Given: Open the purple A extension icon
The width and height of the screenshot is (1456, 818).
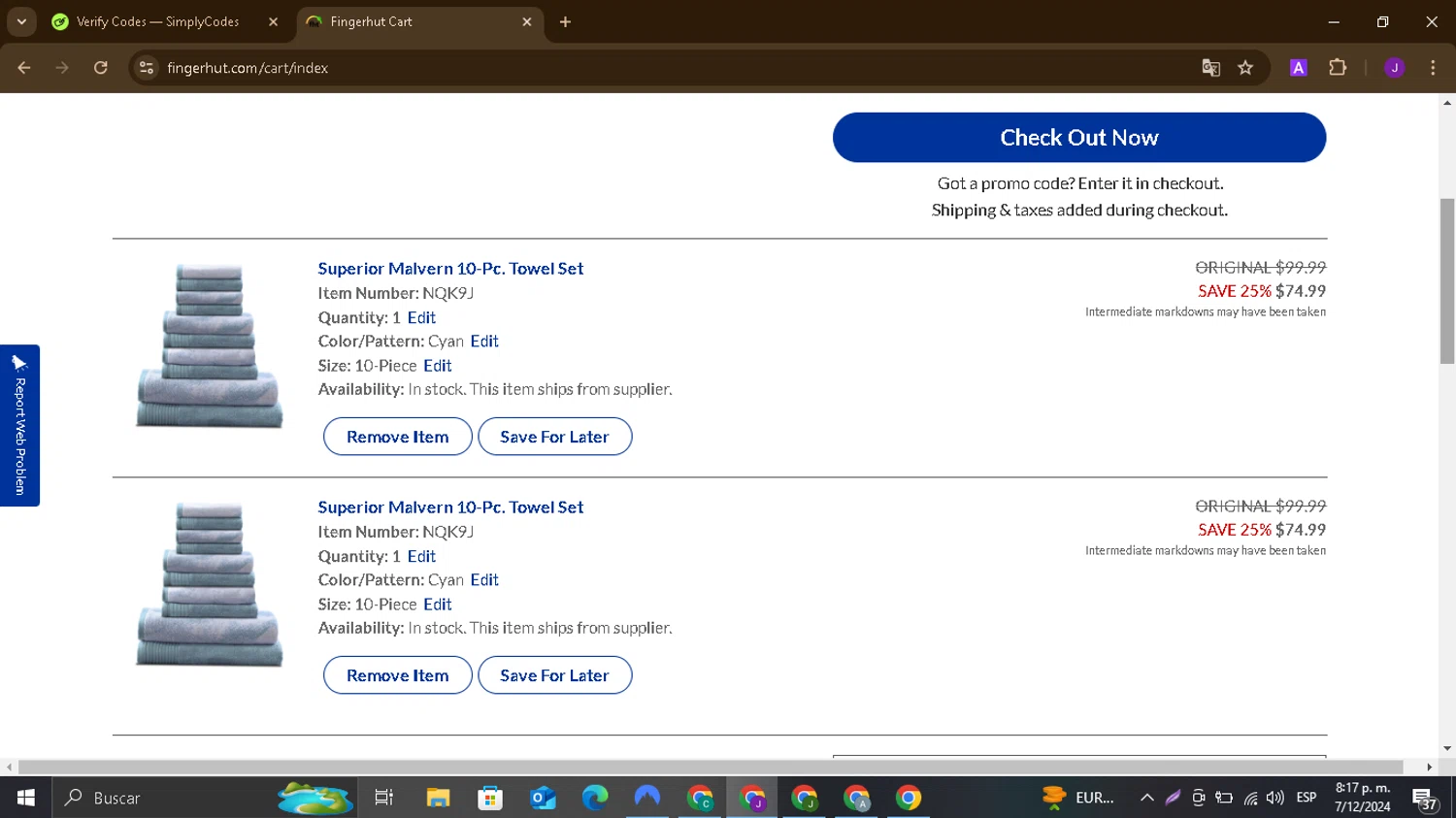Looking at the screenshot, I should (x=1298, y=68).
